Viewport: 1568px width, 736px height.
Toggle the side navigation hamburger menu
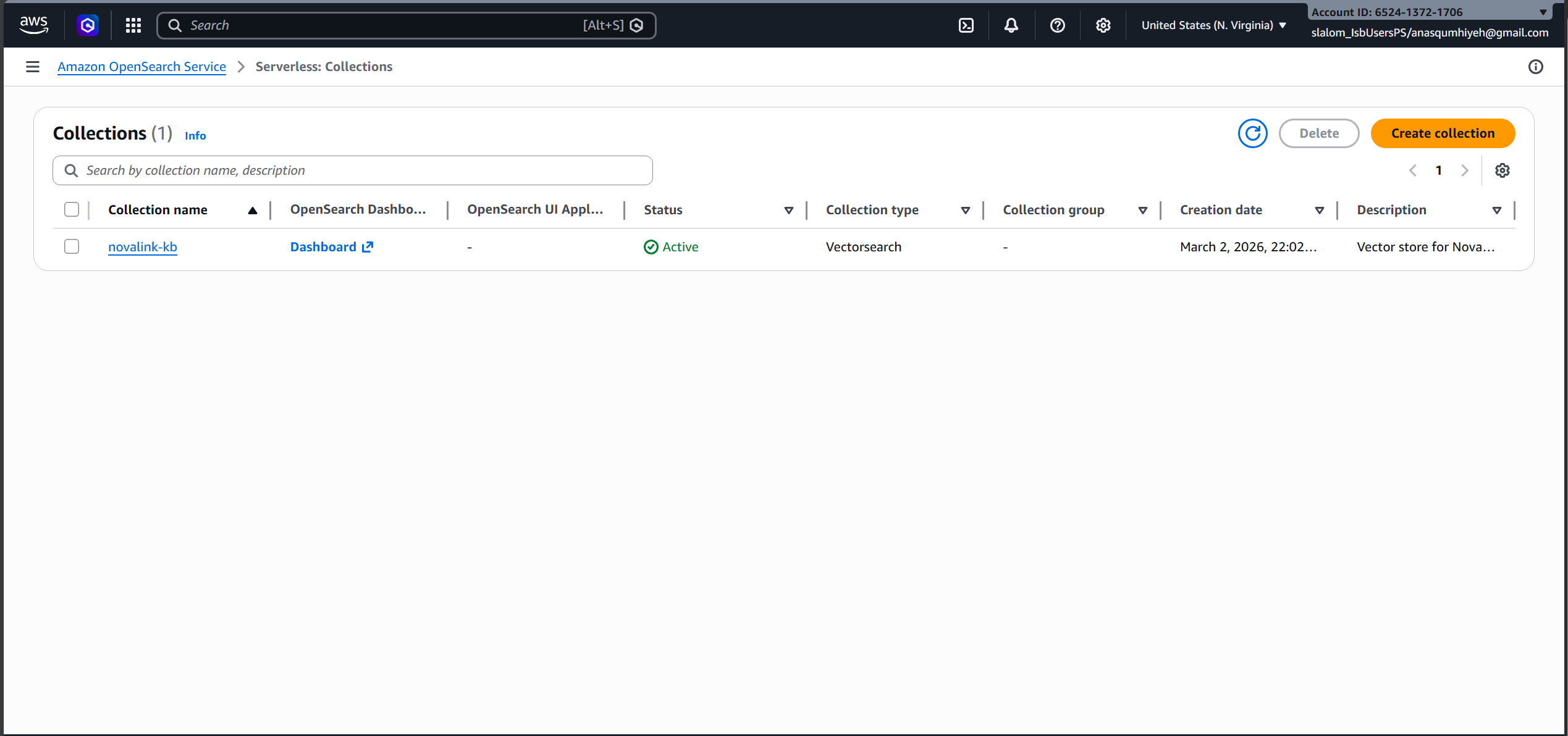coord(33,67)
